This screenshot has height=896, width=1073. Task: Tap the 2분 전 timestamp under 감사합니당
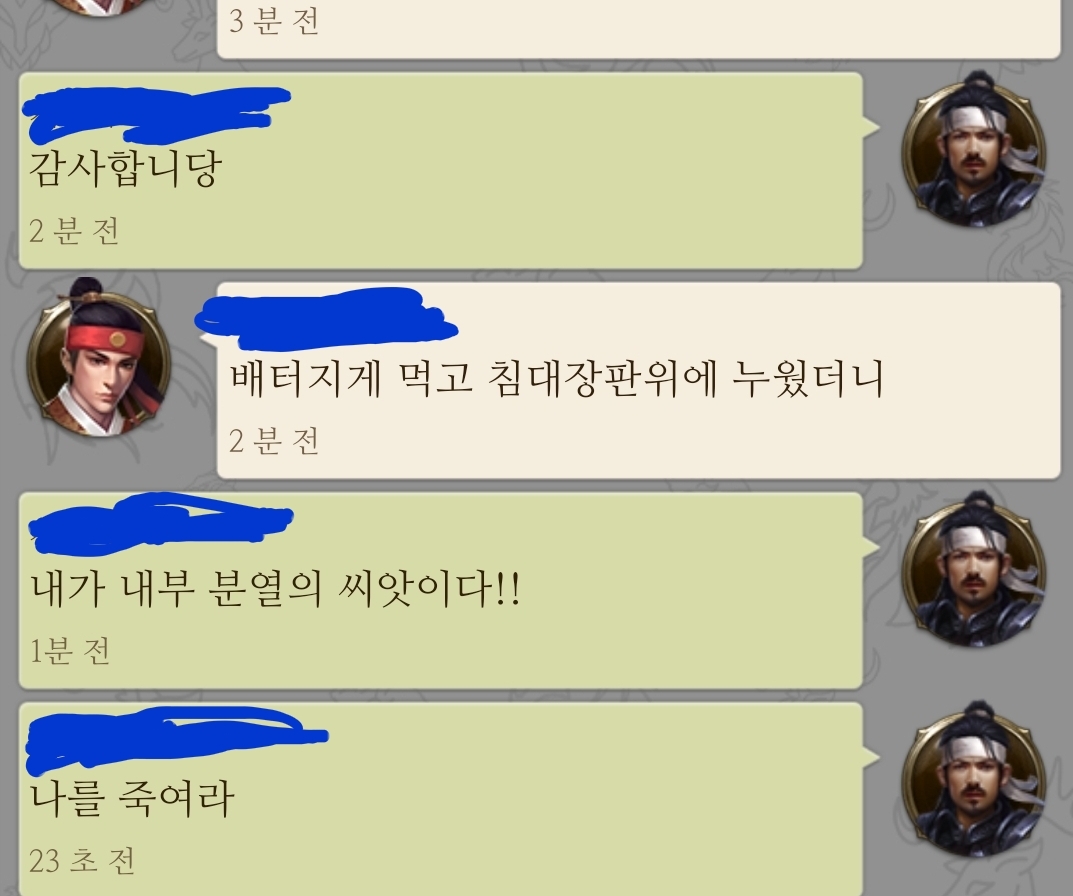point(74,231)
